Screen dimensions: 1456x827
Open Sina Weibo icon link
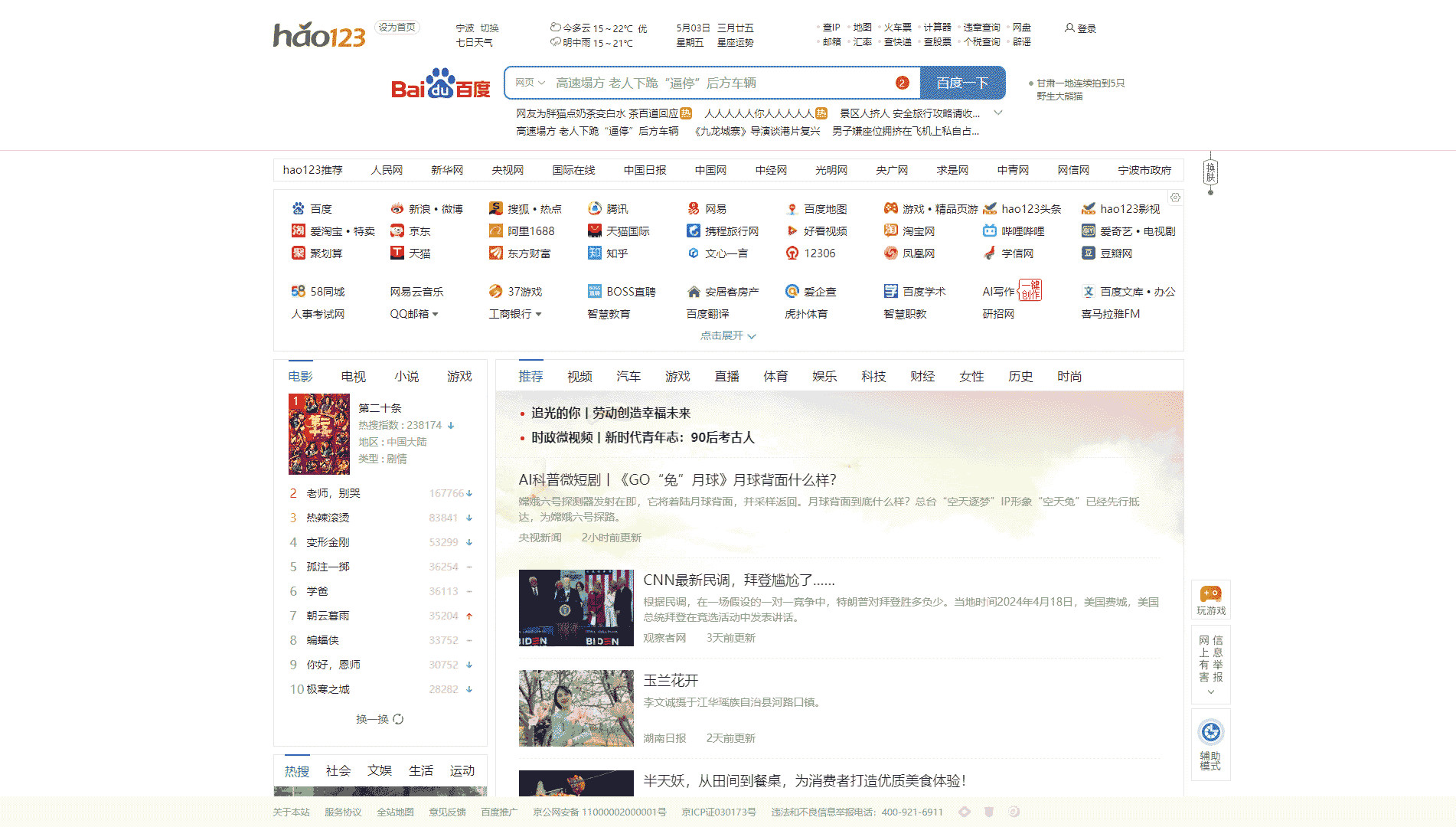[397, 208]
